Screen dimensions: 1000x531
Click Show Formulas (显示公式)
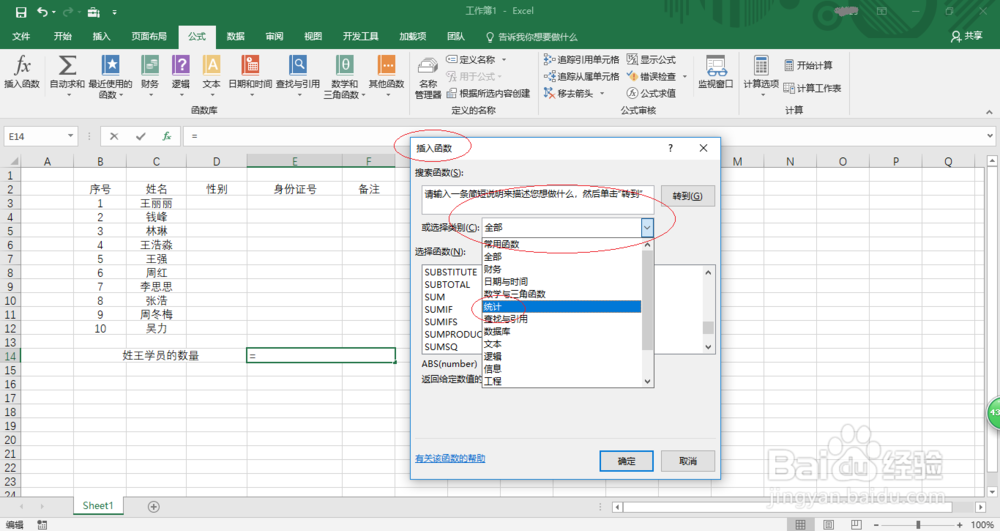pos(651,59)
